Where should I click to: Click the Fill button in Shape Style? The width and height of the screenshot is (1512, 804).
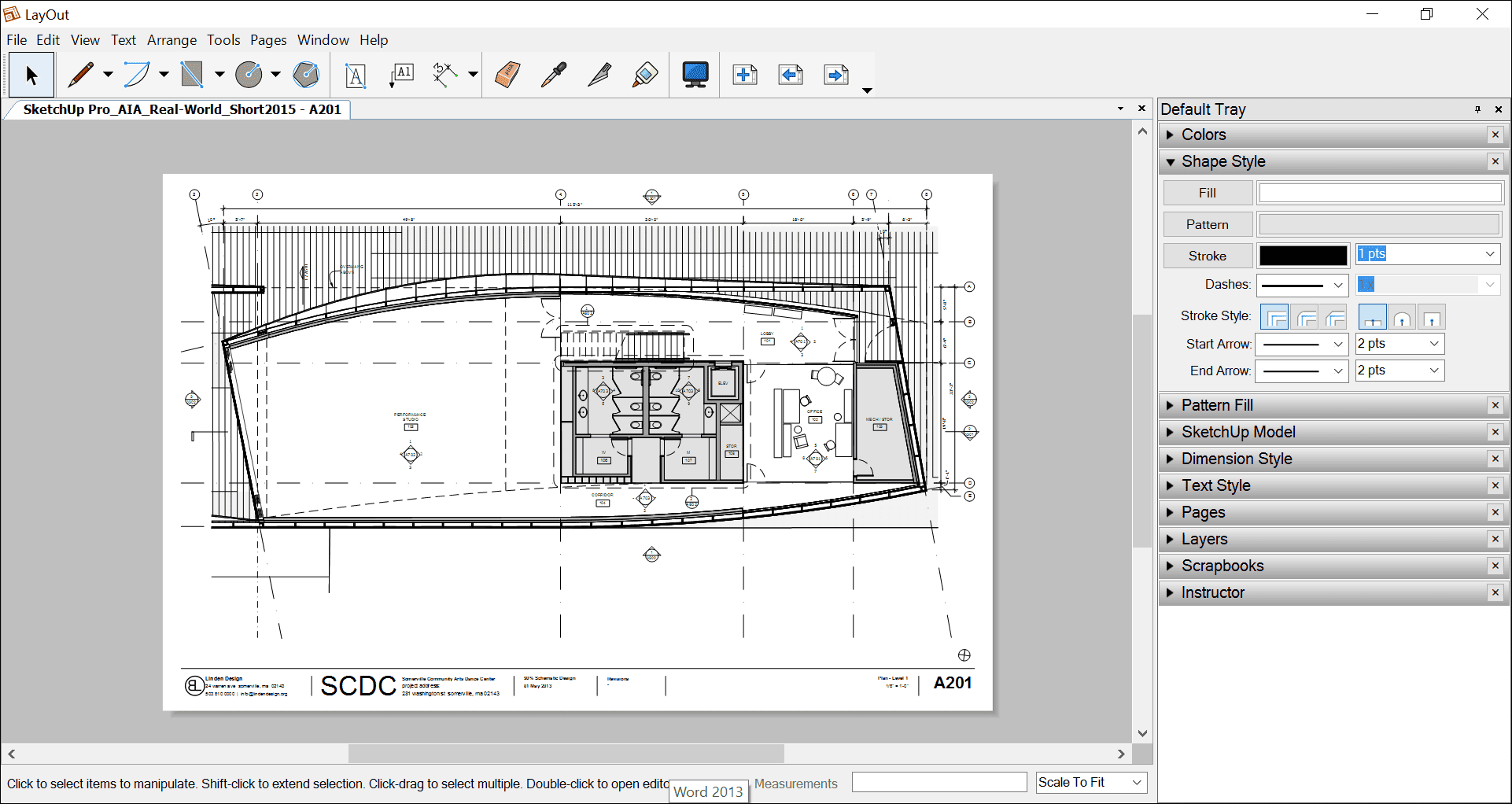tap(1207, 192)
